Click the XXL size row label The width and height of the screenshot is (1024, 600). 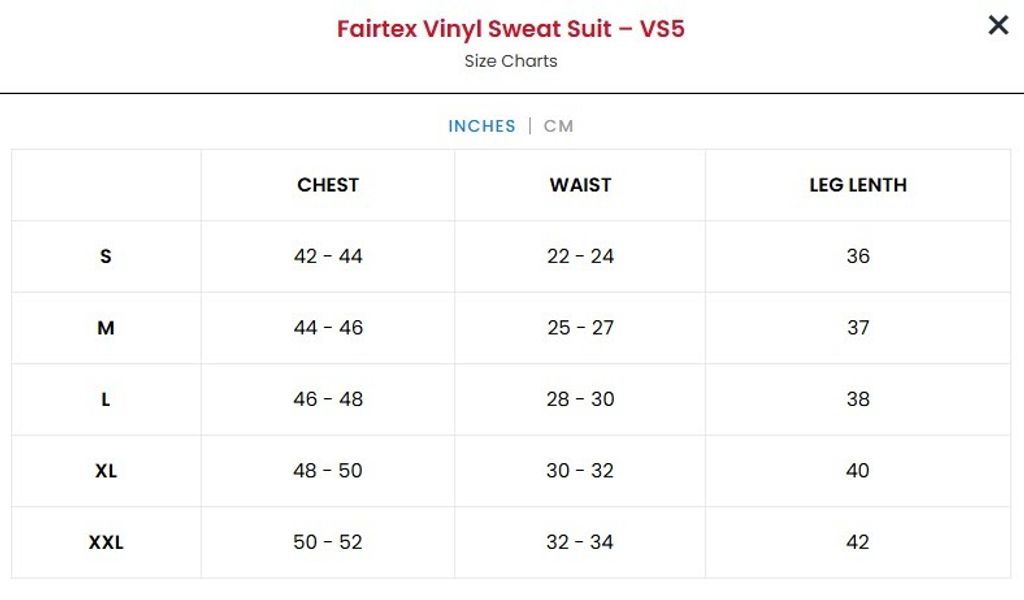(x=106, y=542)
